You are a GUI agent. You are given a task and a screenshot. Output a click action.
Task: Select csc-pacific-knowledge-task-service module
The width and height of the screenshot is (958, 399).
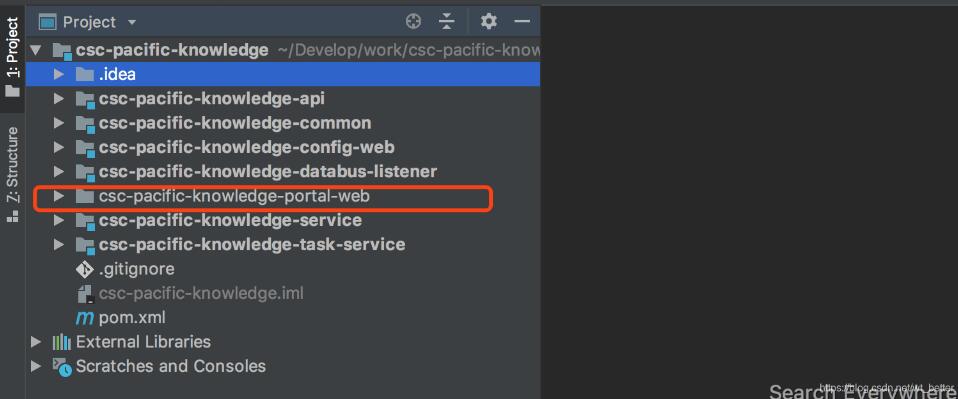(x=252, y=244)
